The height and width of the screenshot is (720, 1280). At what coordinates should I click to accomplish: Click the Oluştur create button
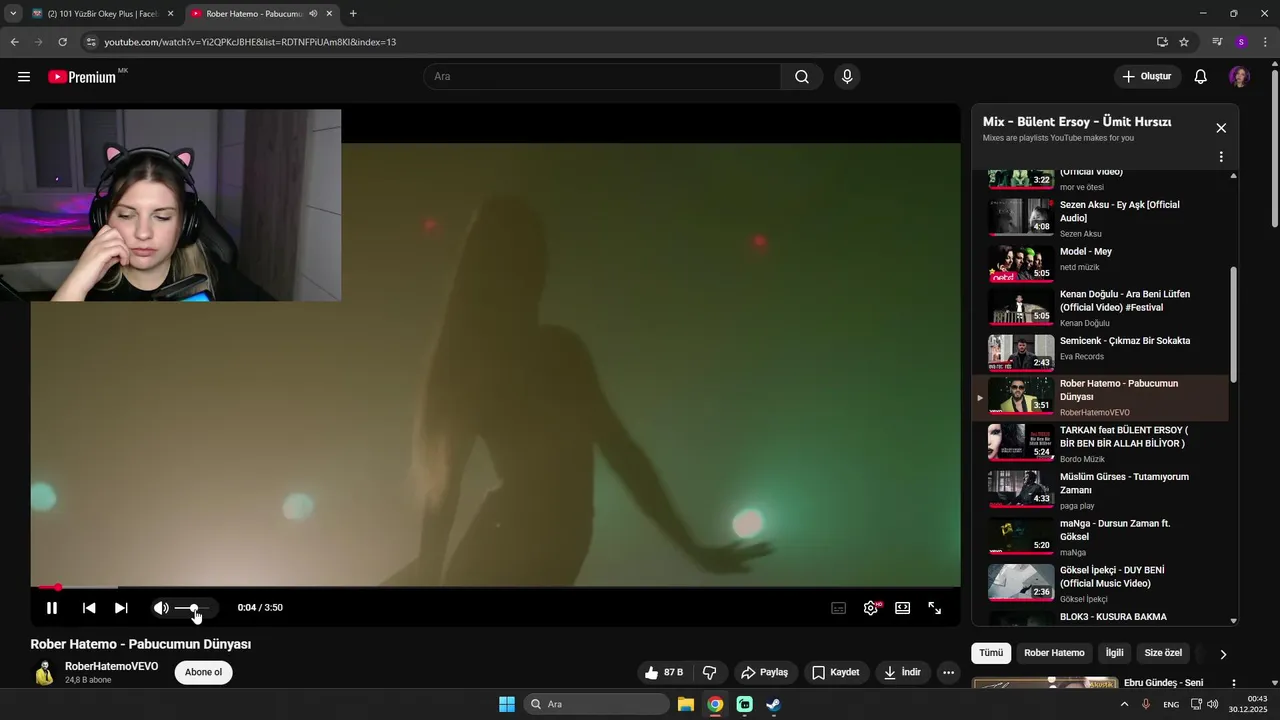(1148, 77)
